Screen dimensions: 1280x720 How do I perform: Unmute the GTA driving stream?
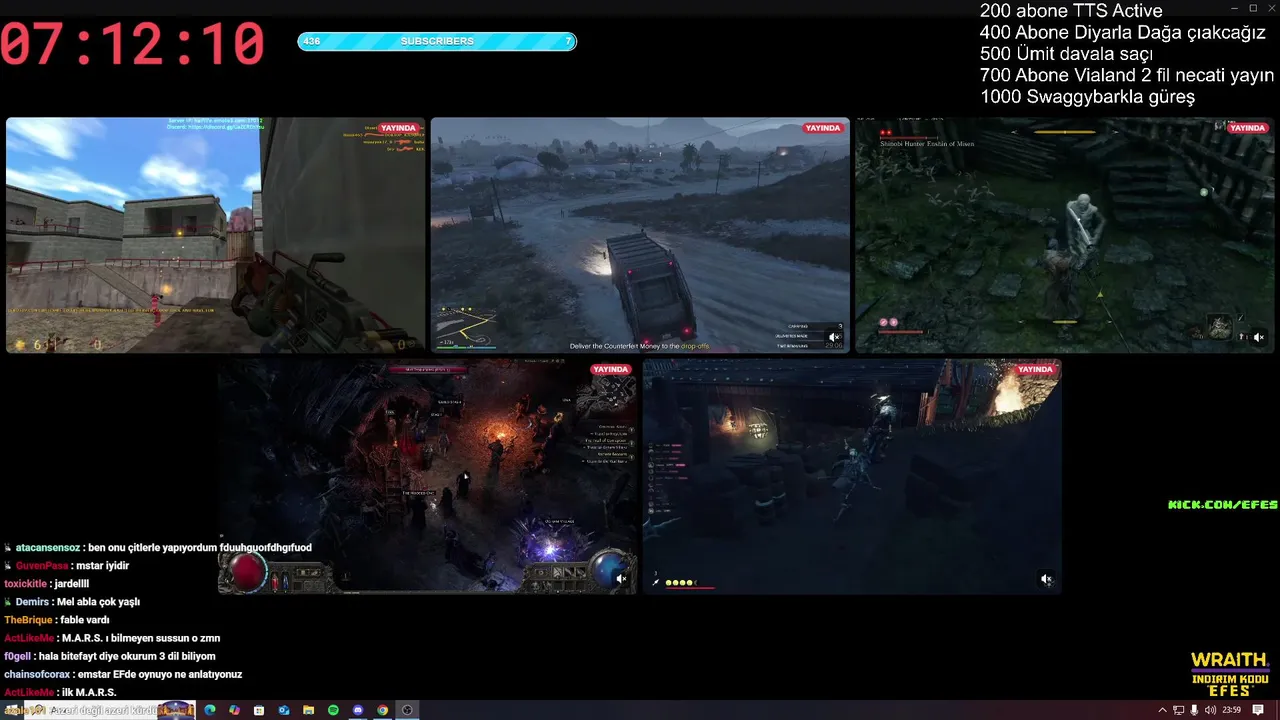click(x=834, y=337)
